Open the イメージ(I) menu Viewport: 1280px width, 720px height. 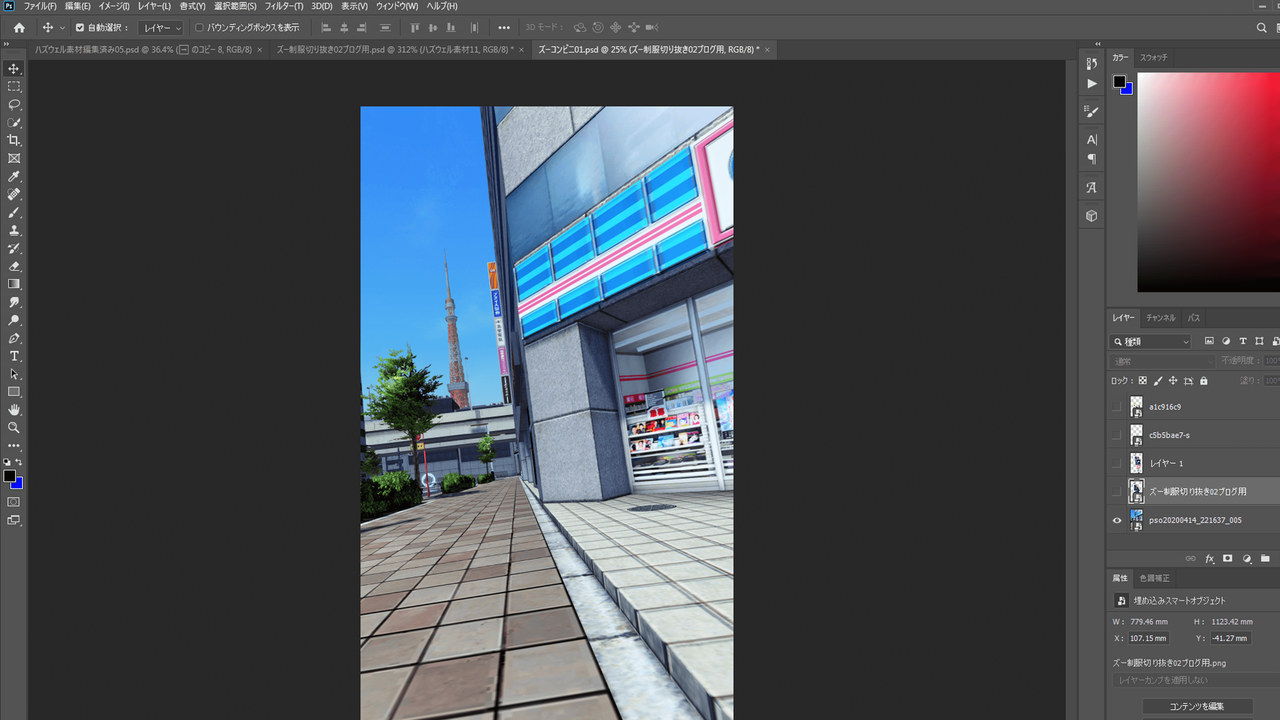[x=113, y=6]
